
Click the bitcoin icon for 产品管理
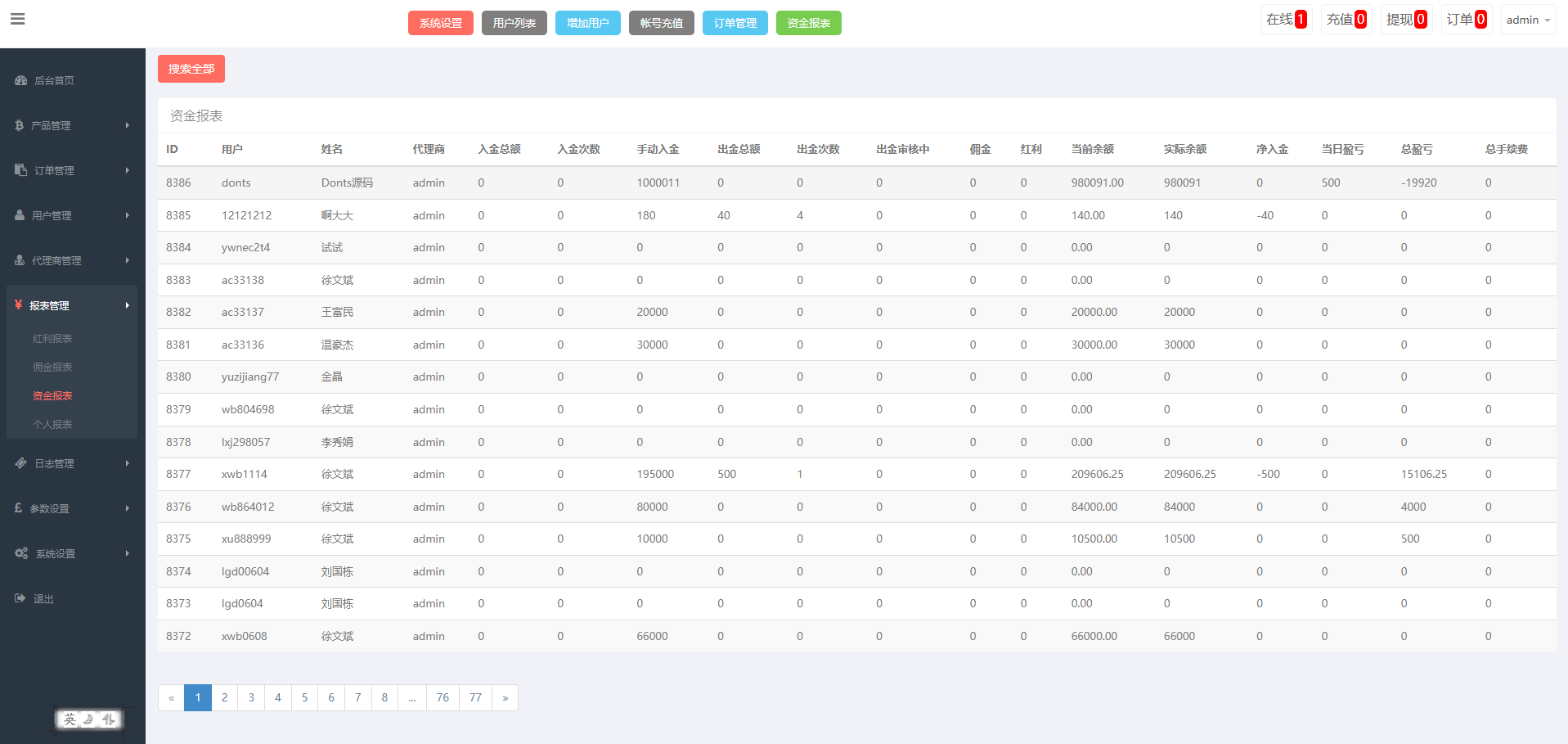[x=19, y=125]
